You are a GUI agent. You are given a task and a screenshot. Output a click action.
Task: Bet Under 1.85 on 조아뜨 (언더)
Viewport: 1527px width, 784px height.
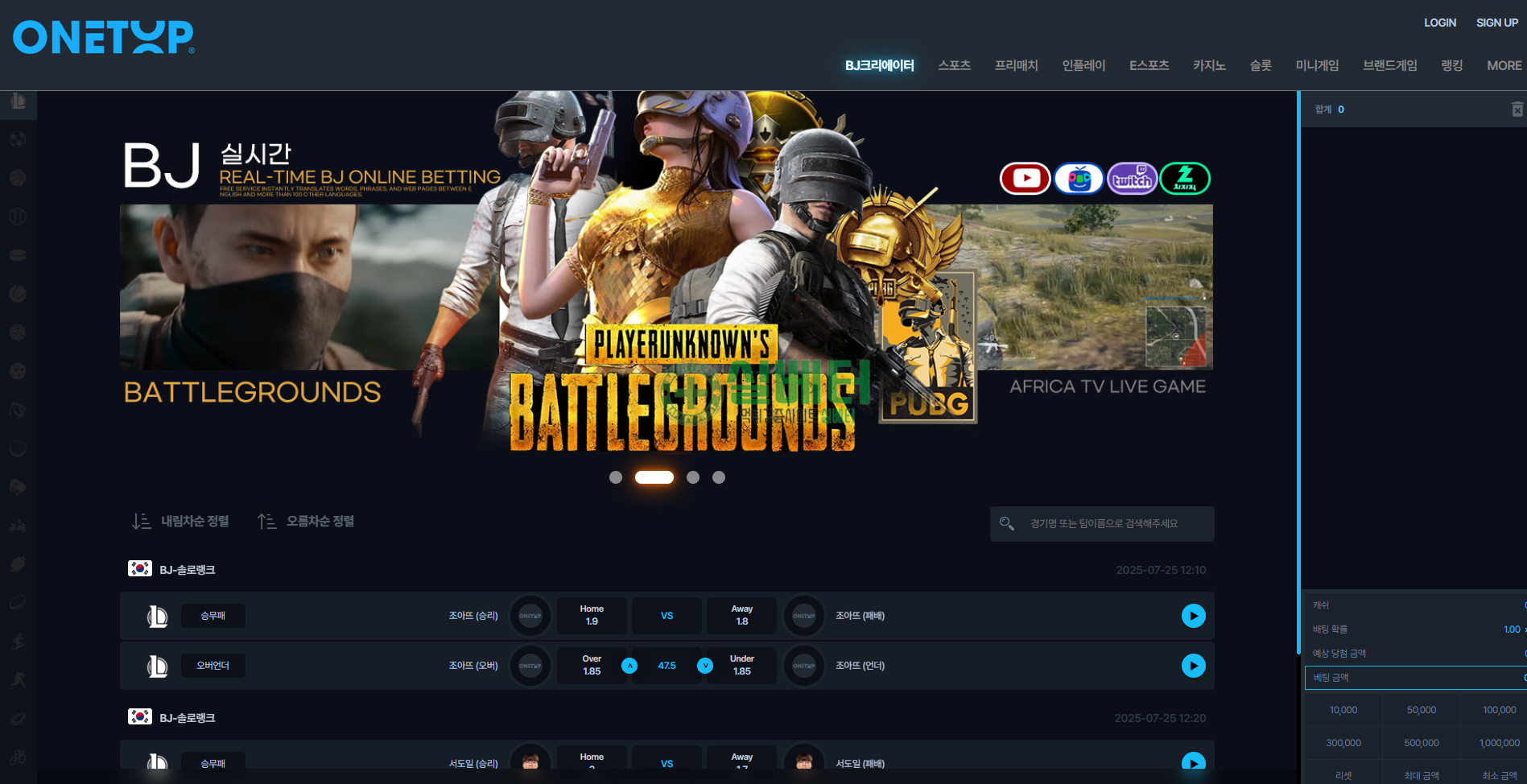click(741, 666)
